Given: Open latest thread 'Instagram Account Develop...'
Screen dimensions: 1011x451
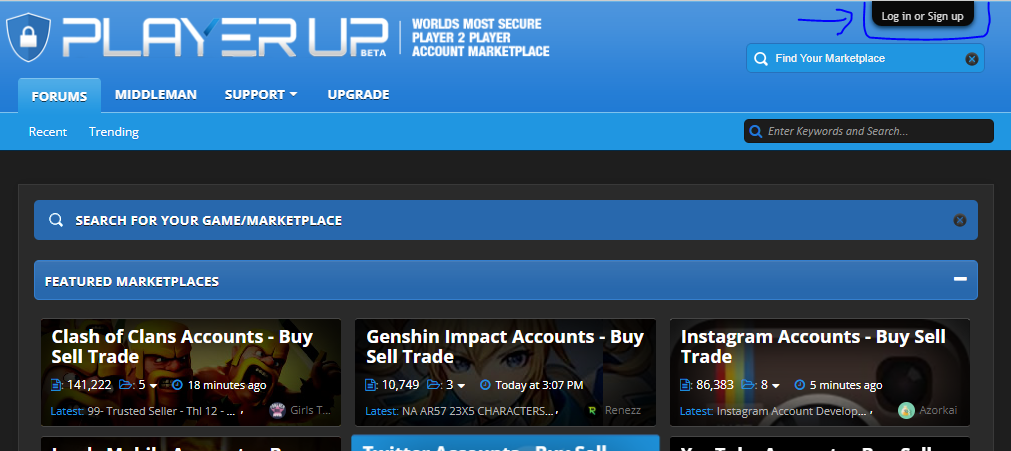Looking at the screenshot, I should (791, 411).
